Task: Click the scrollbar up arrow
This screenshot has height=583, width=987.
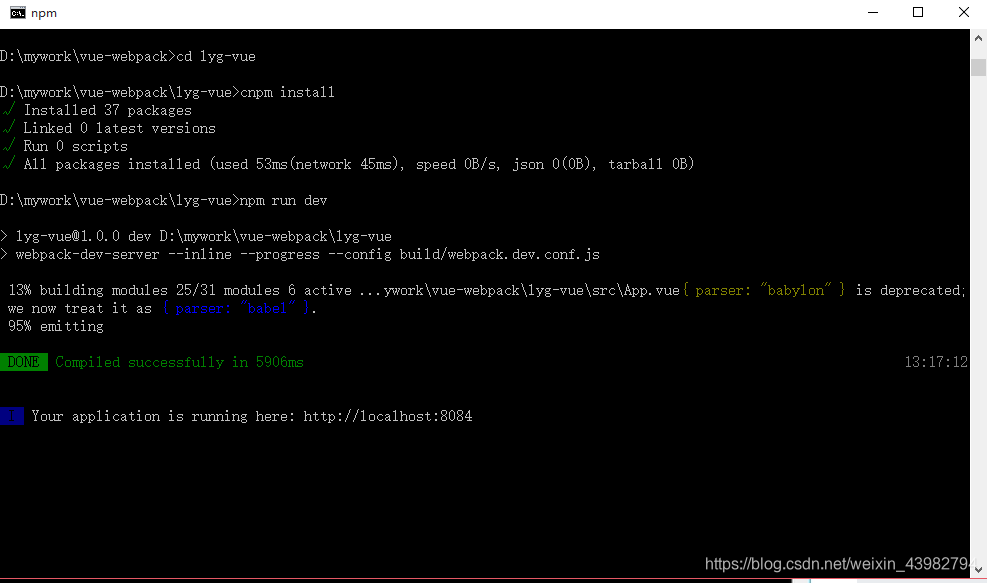Action: (x=978, y=38)
